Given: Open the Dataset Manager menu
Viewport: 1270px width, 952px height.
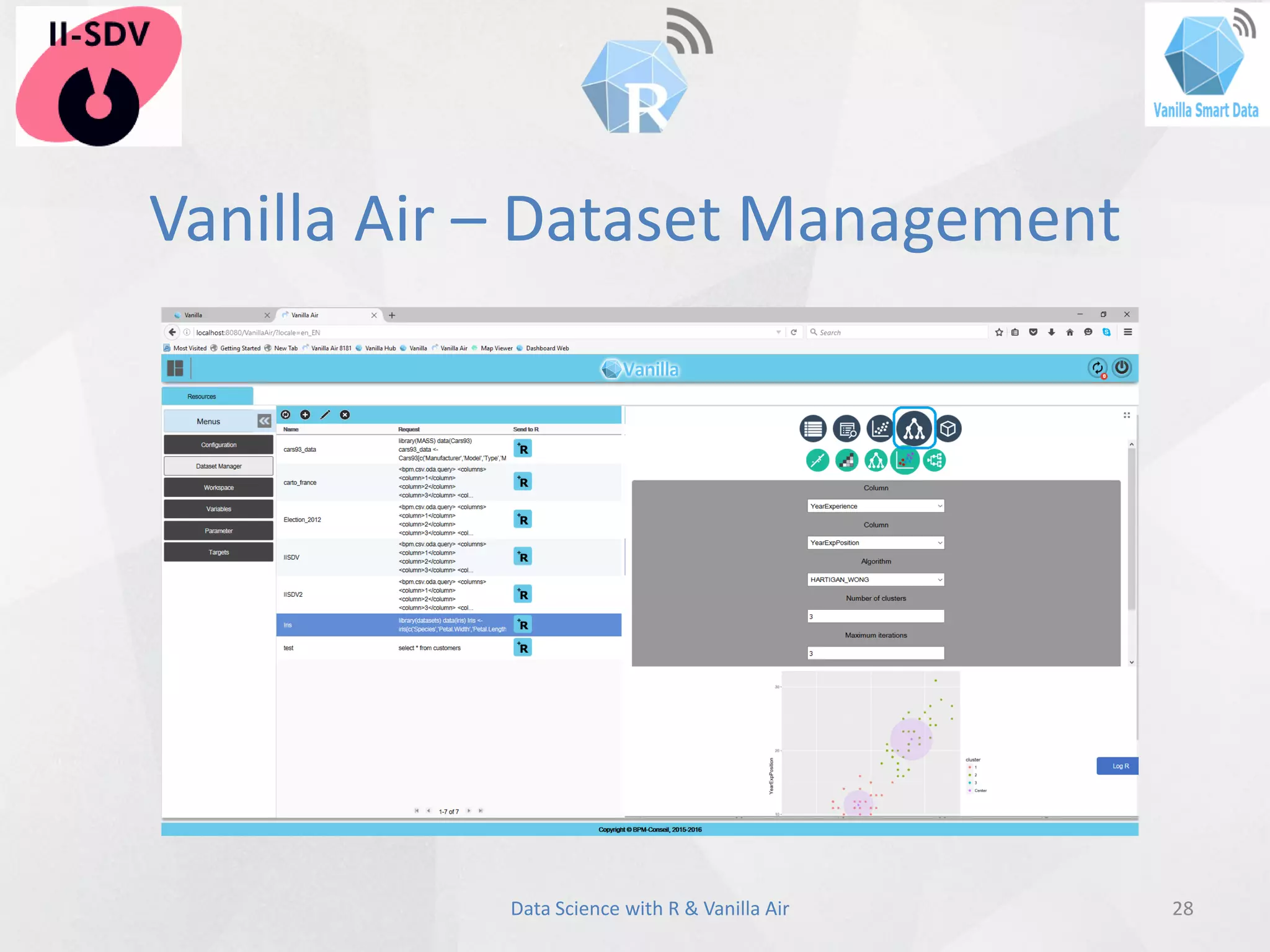Looking at the screenshot, I should click(218, 466).
